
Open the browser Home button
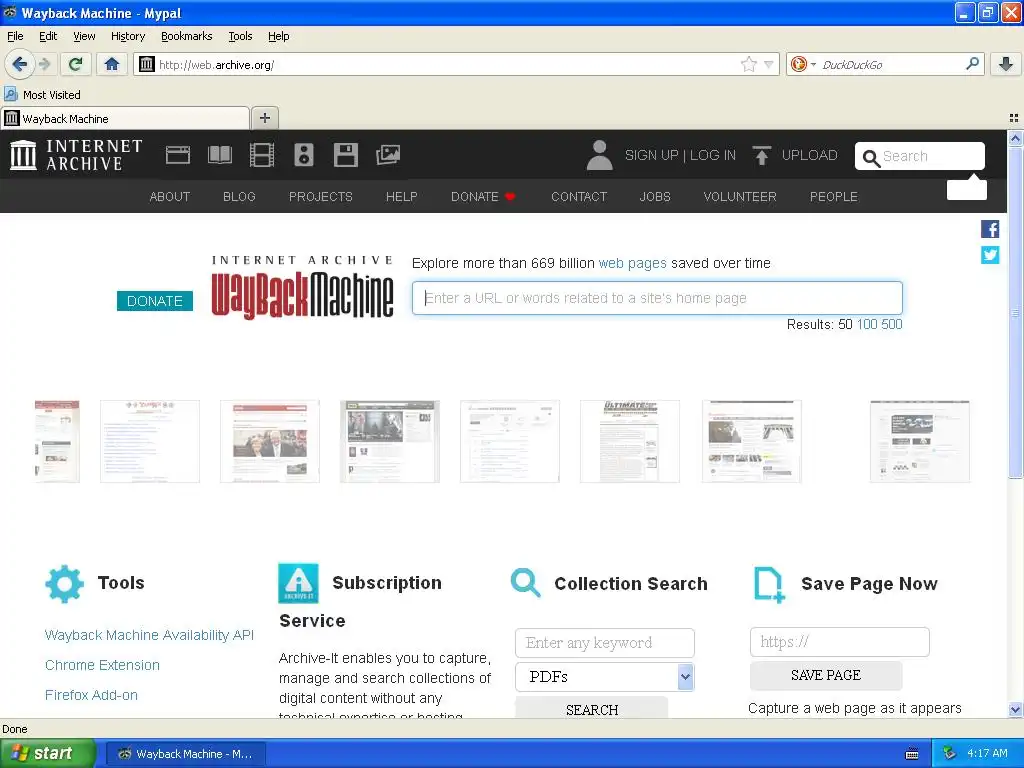(112, 64)
